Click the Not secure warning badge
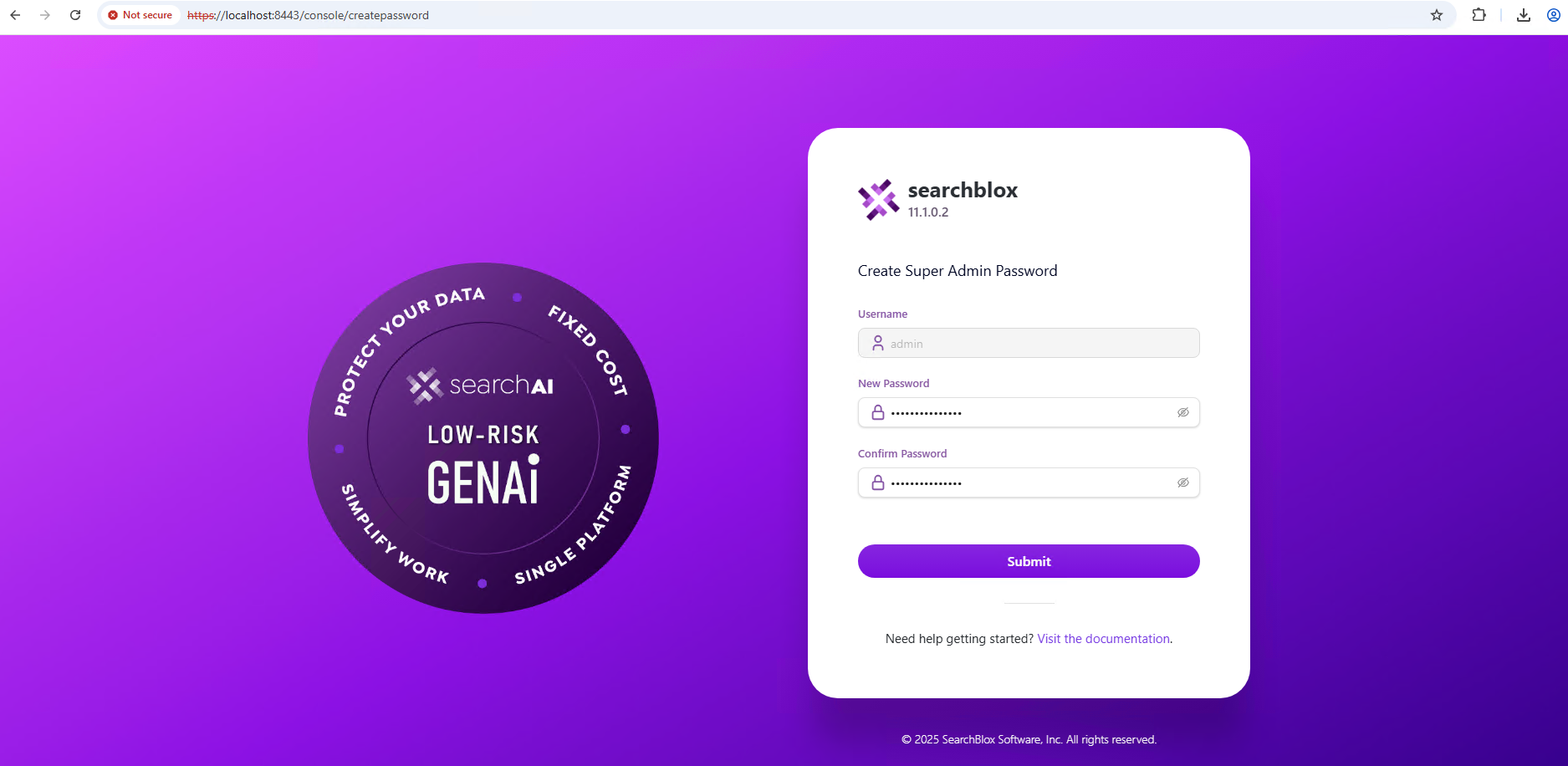This screenshot has width=1568, height=766. 140,15
